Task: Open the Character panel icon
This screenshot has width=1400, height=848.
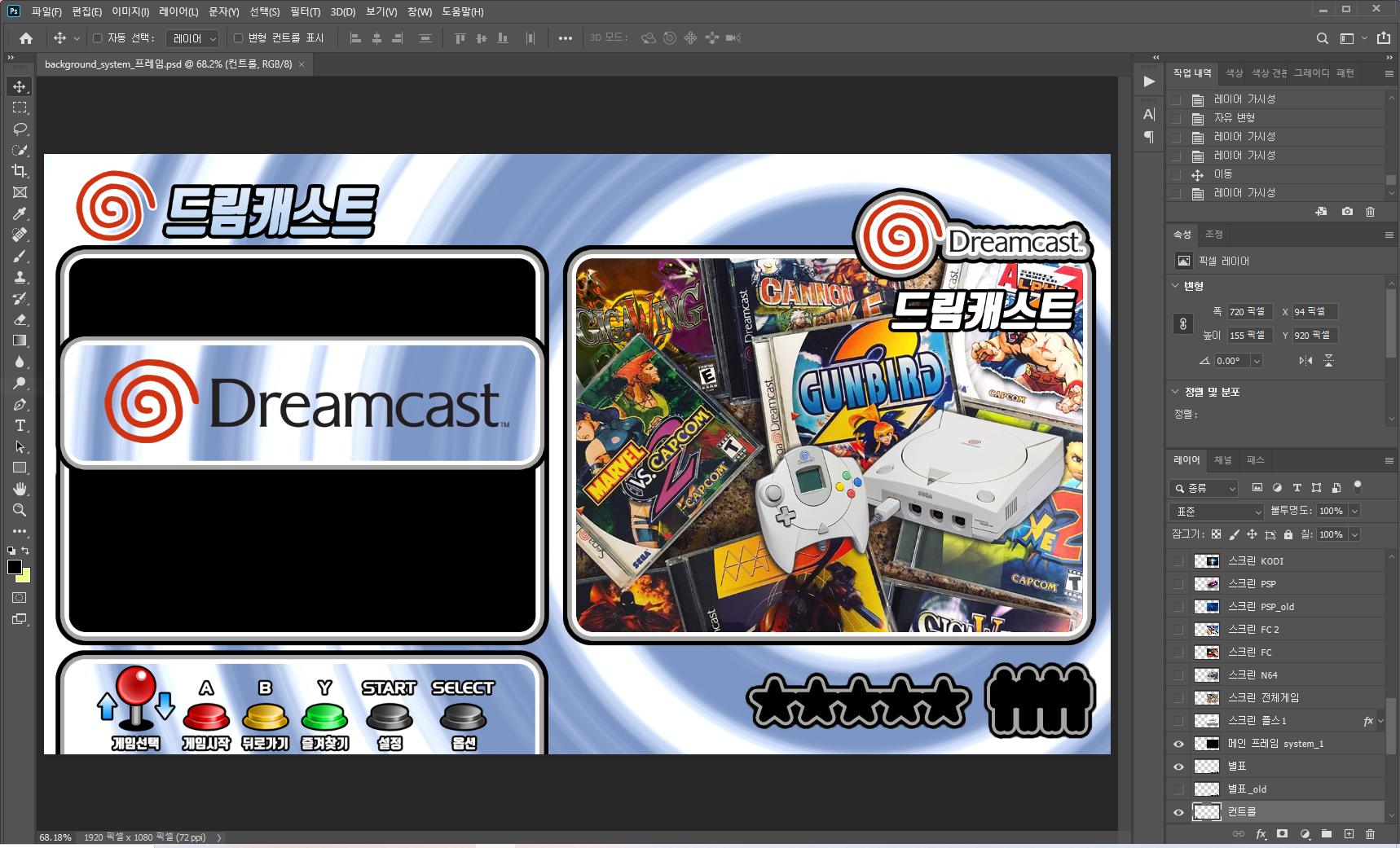Action: tap(1149, 115)
